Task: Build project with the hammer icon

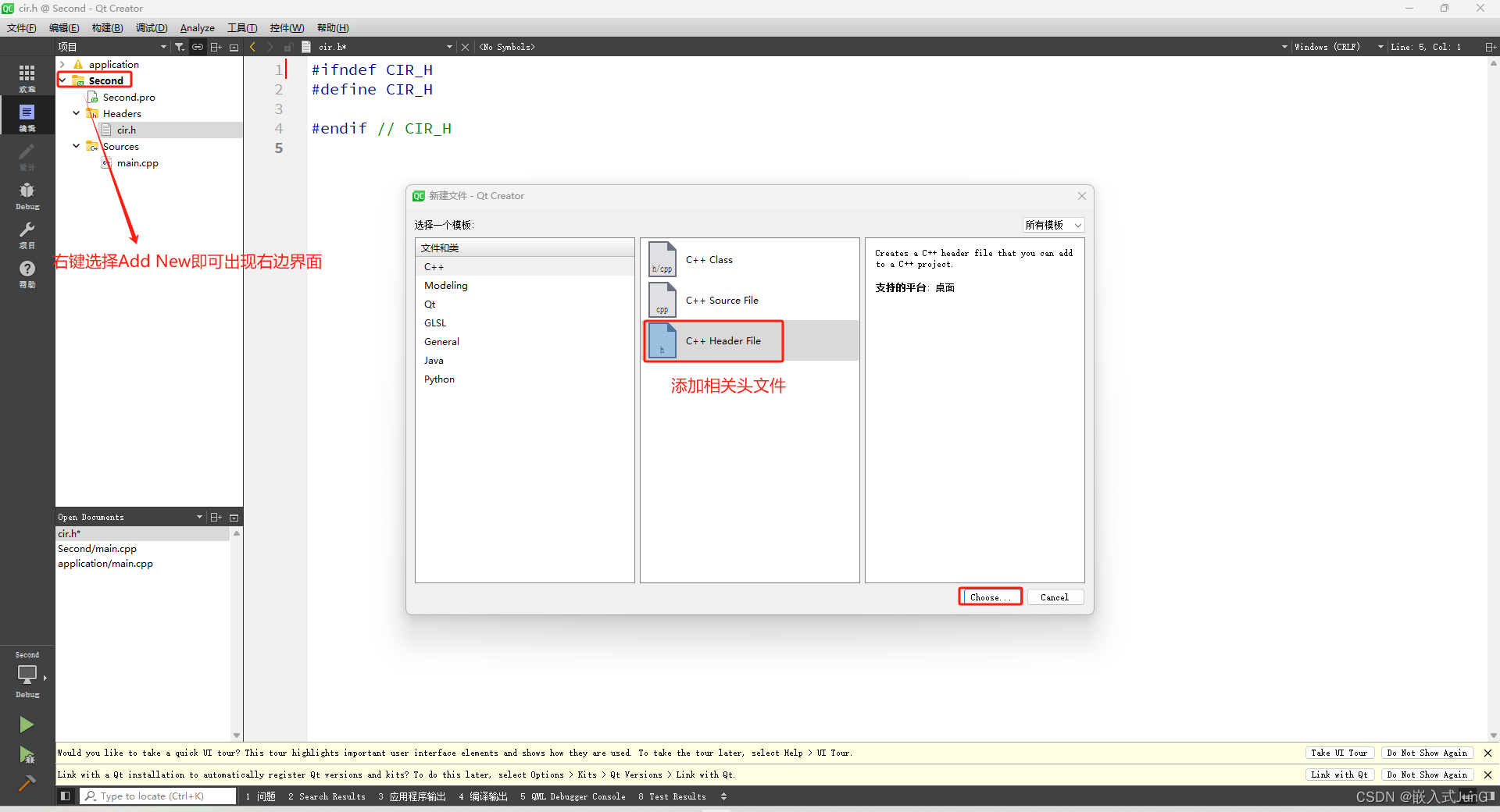Action: click(x=27, y=783)
